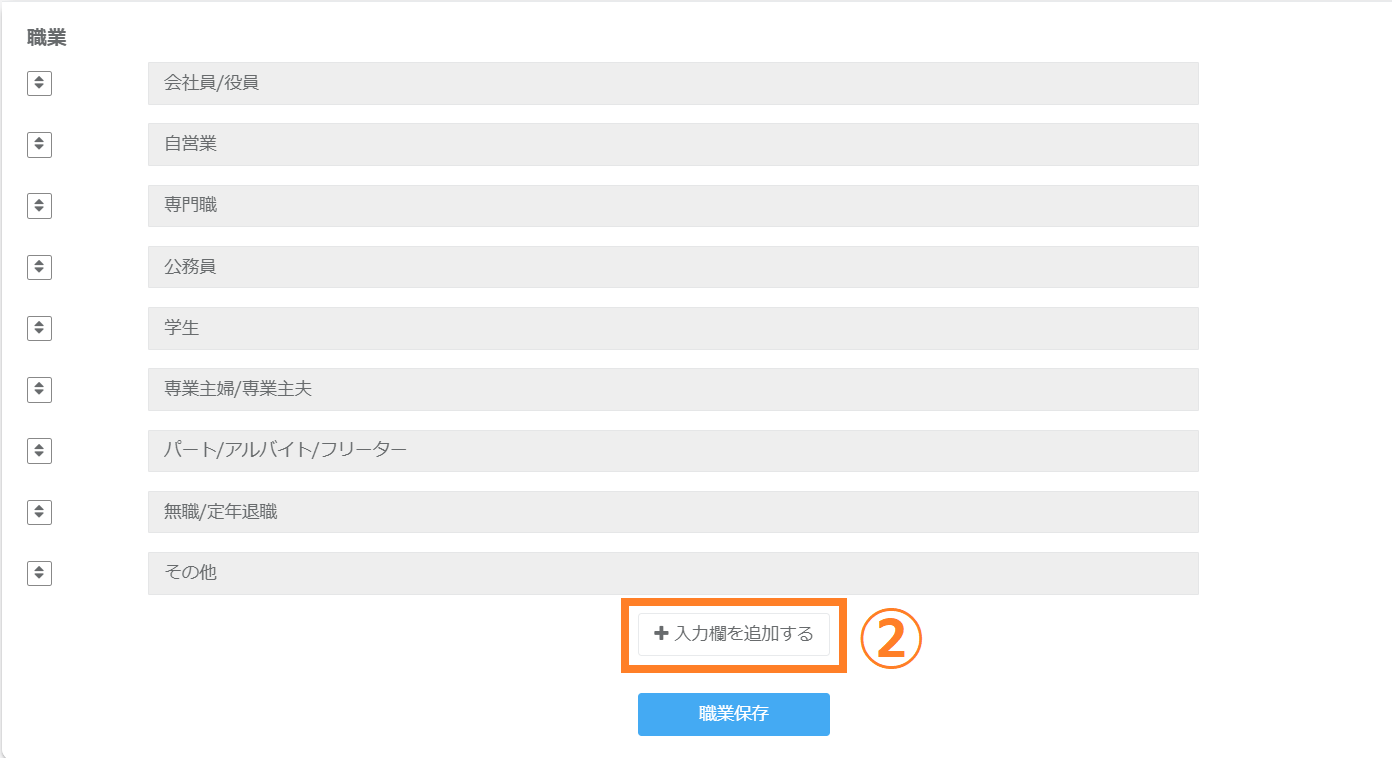
Task: Click the 無職/定年退職 text field
Action: click(x=673, y=512)
